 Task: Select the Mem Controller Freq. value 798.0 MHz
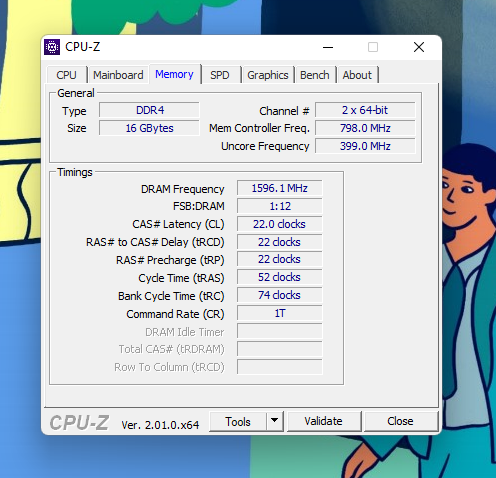(365, 128)
